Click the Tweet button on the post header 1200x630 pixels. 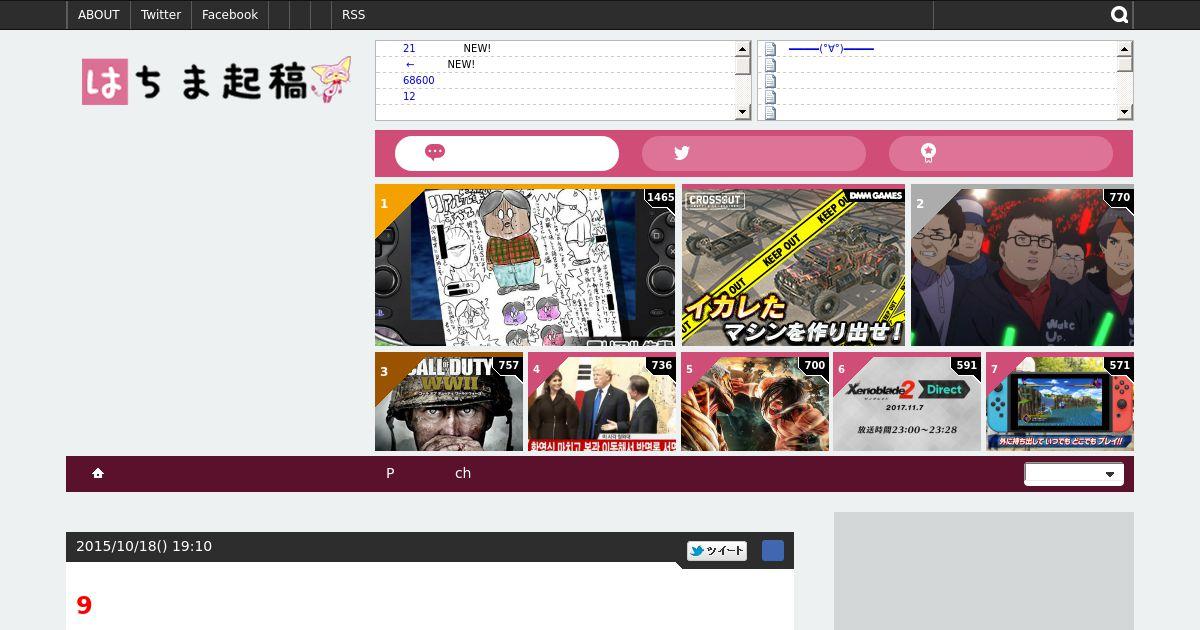pos(717,550)
